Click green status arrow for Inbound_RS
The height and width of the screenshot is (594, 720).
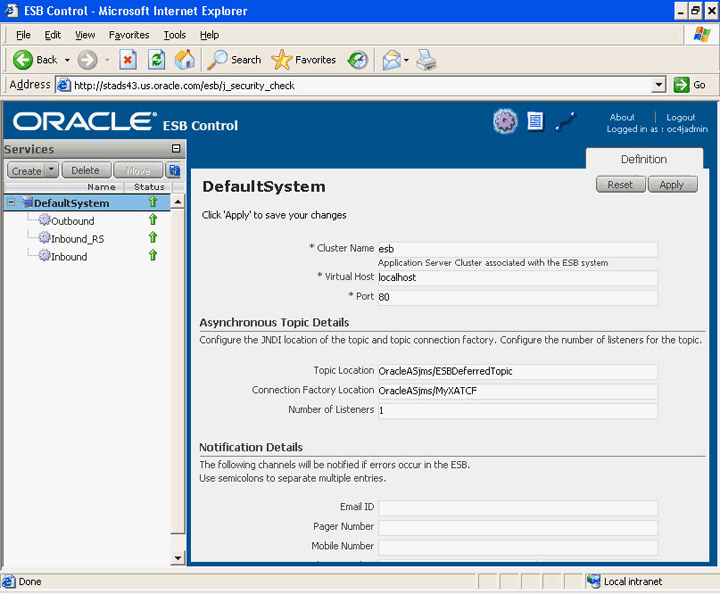(153, 237)
